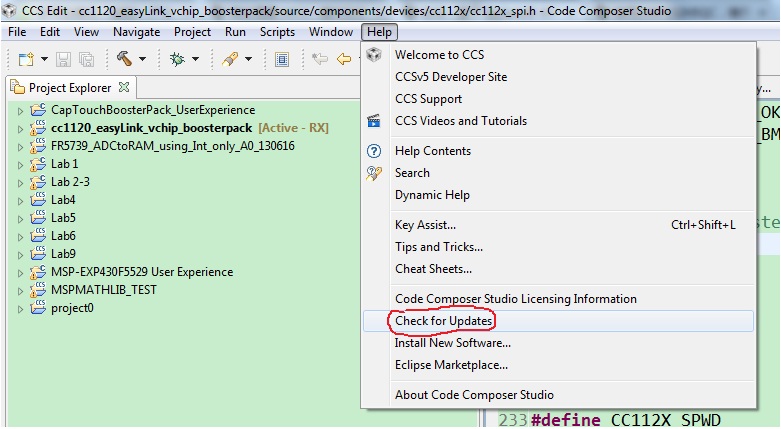
Task: Click the Help Search icon
Action: pos(374,173)
